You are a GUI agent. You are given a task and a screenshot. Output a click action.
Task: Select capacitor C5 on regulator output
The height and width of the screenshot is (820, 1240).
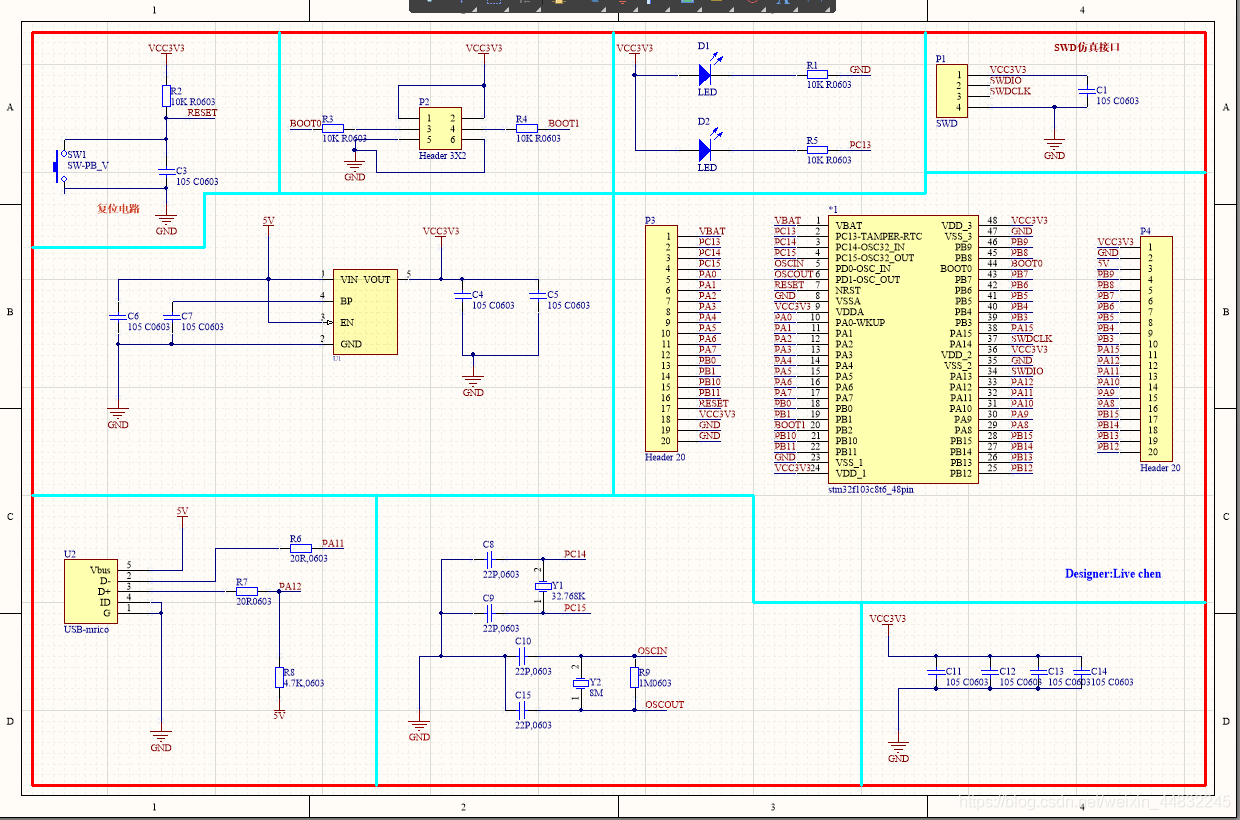[x=538, y=295]
